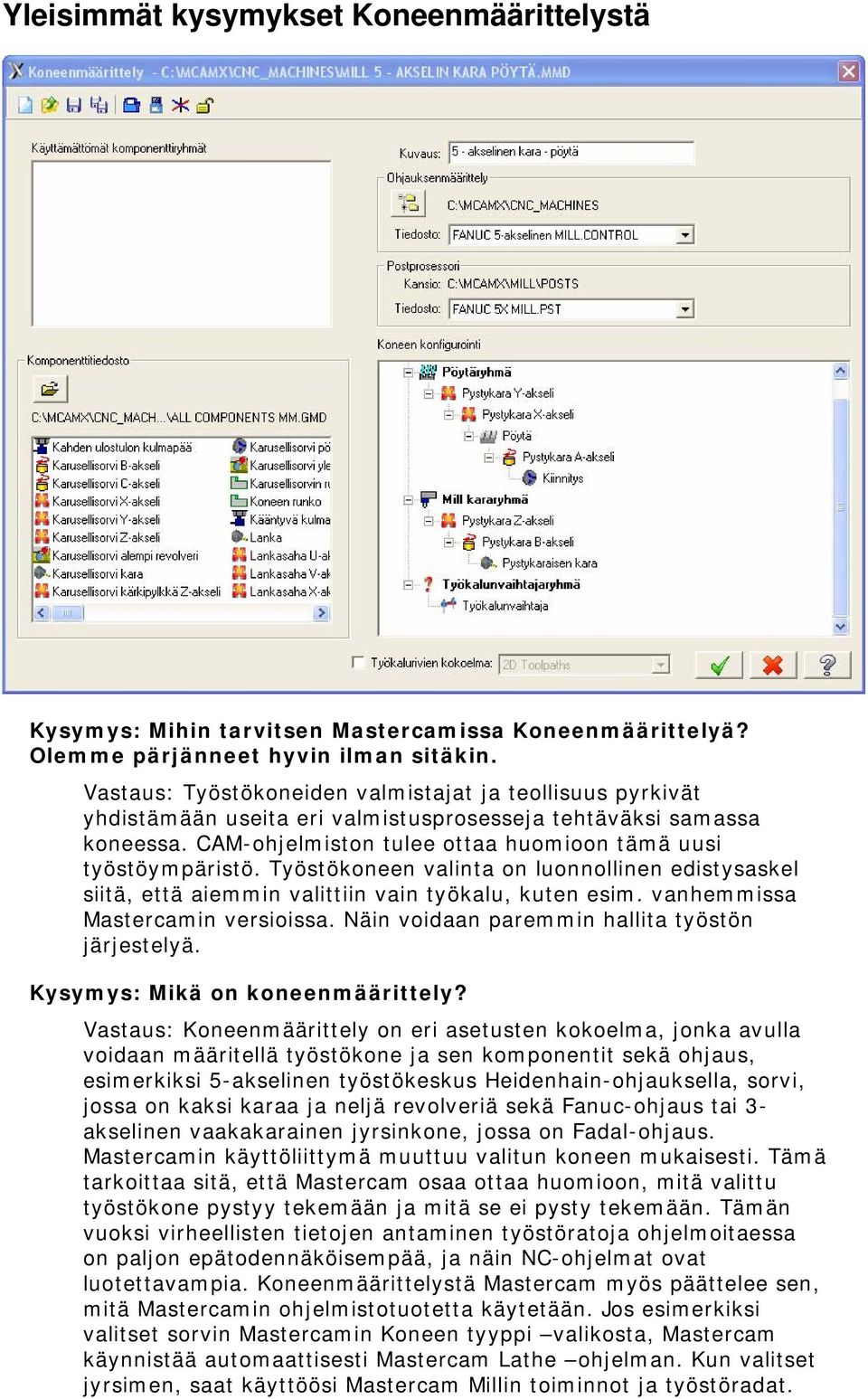Click the Open file toolbar icon
868x1399 pixels.
coord(49,105)
